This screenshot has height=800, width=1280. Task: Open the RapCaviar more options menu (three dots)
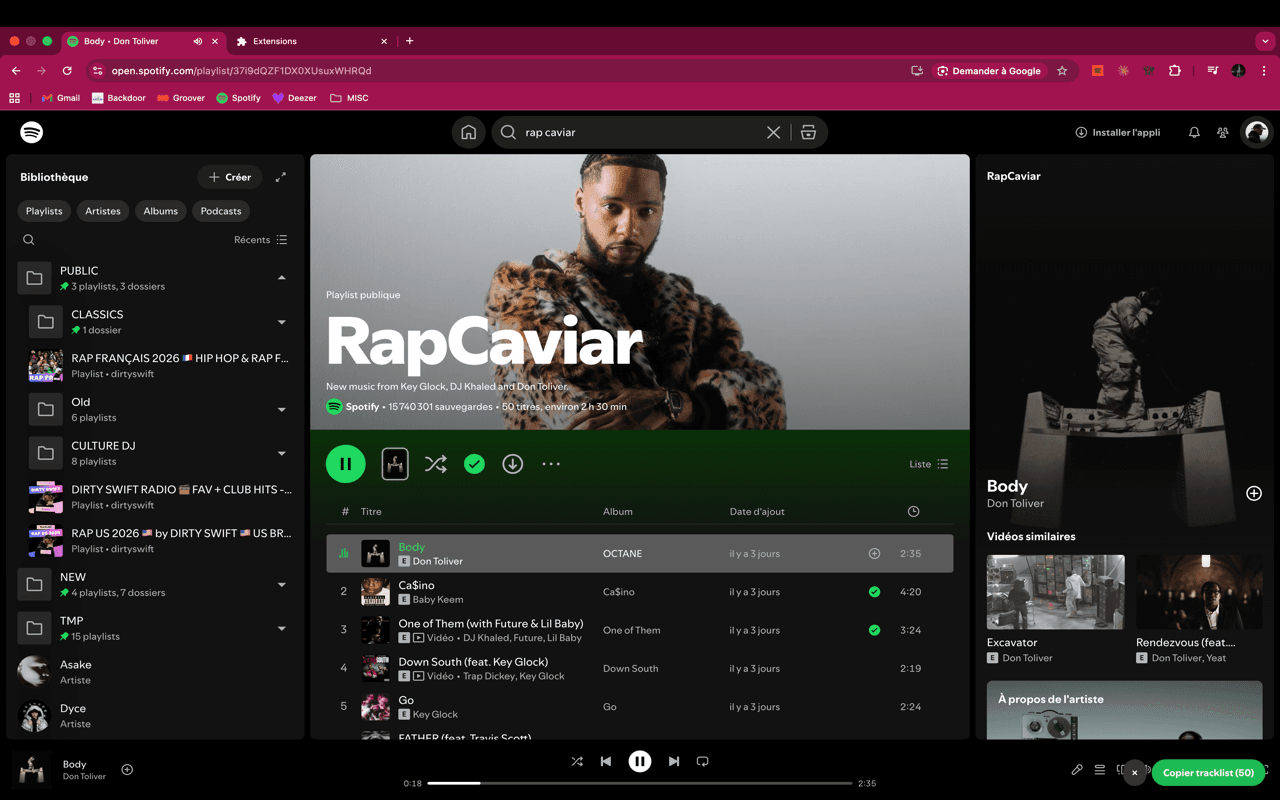[x=551, y=464]
